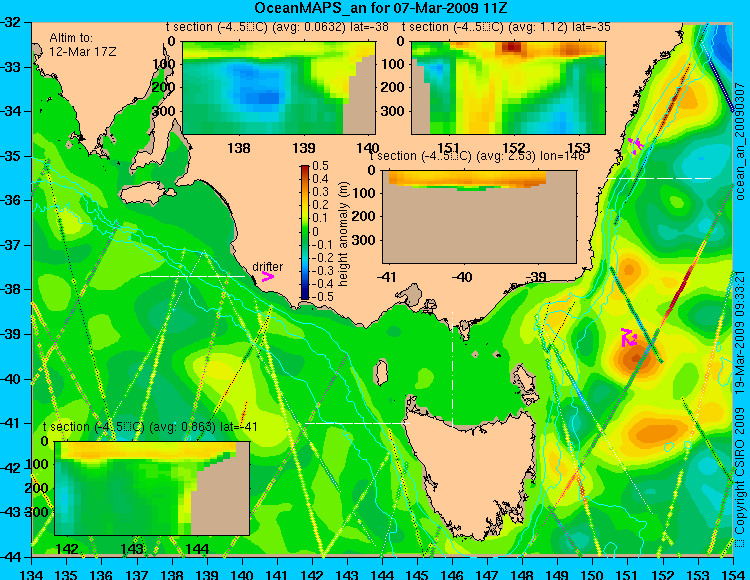Select the title 'OceanMAPS_an for 07-Mar-2009 11Z'
Viewport: 750px width, 580px height.
381,8
